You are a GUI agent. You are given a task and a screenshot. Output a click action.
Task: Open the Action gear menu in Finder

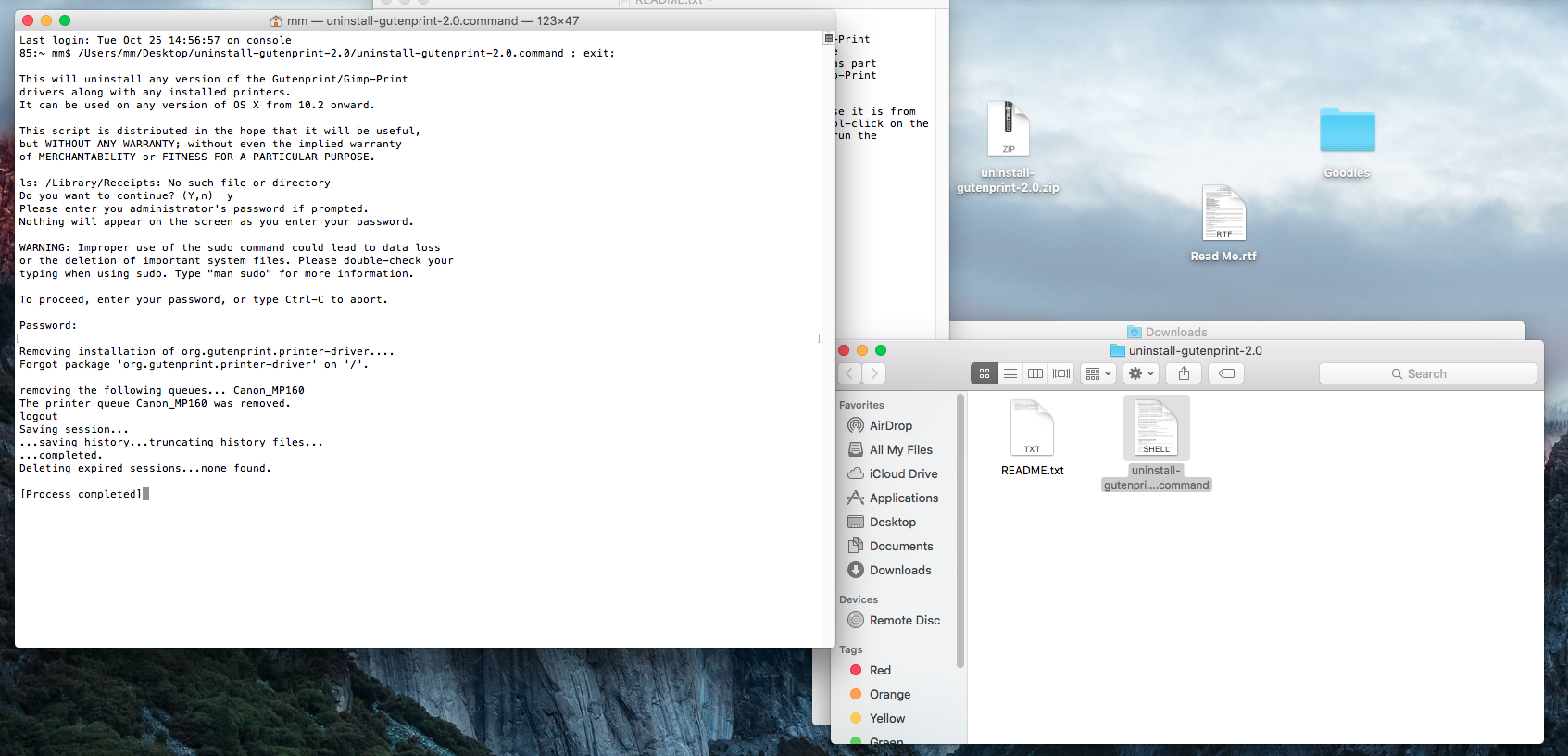[1141, 373]
